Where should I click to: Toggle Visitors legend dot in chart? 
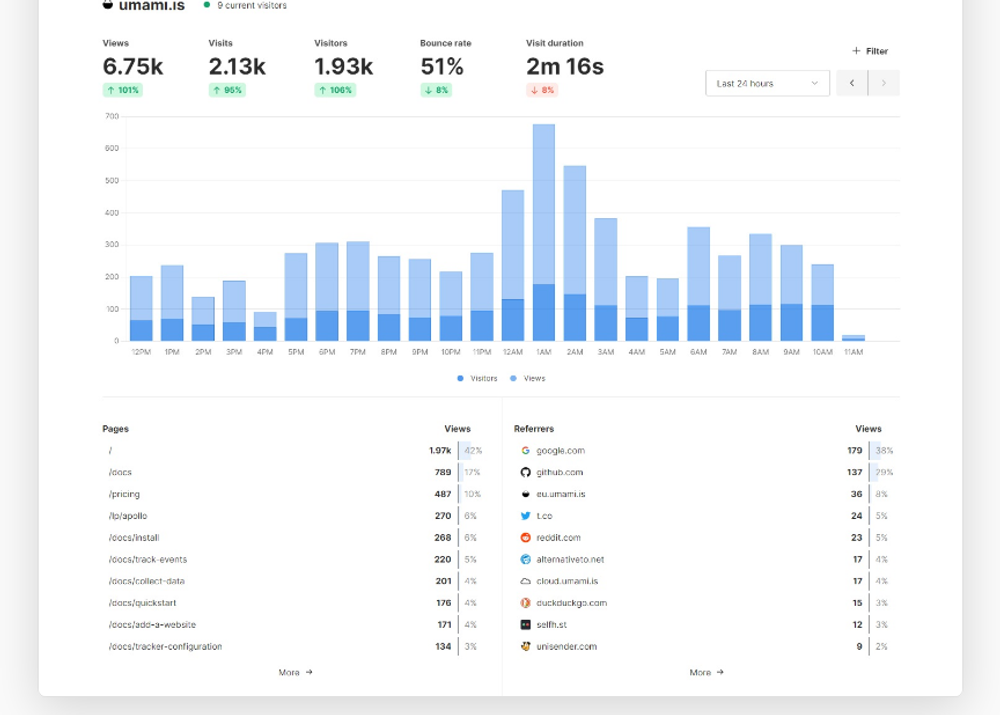[460, 379]
